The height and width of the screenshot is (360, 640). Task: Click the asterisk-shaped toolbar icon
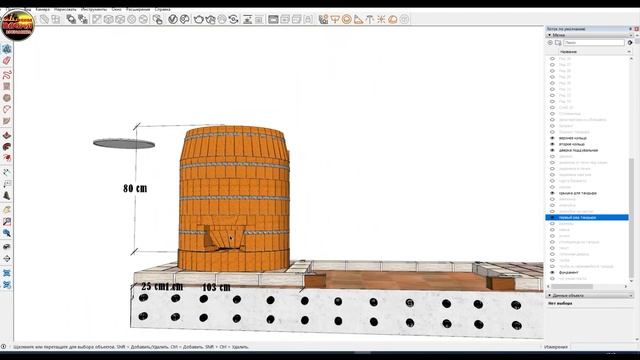pyautogui.click(x=381, y=19)
